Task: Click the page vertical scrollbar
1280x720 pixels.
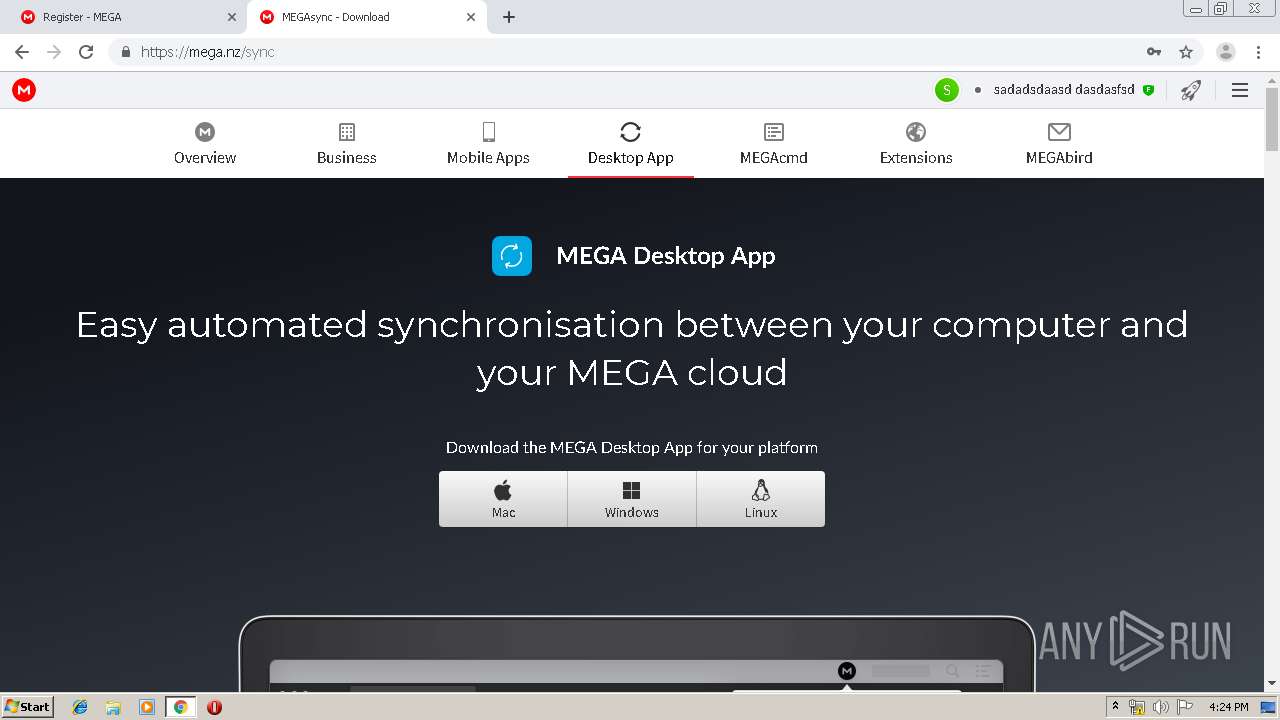Action: pos(1272,120)
